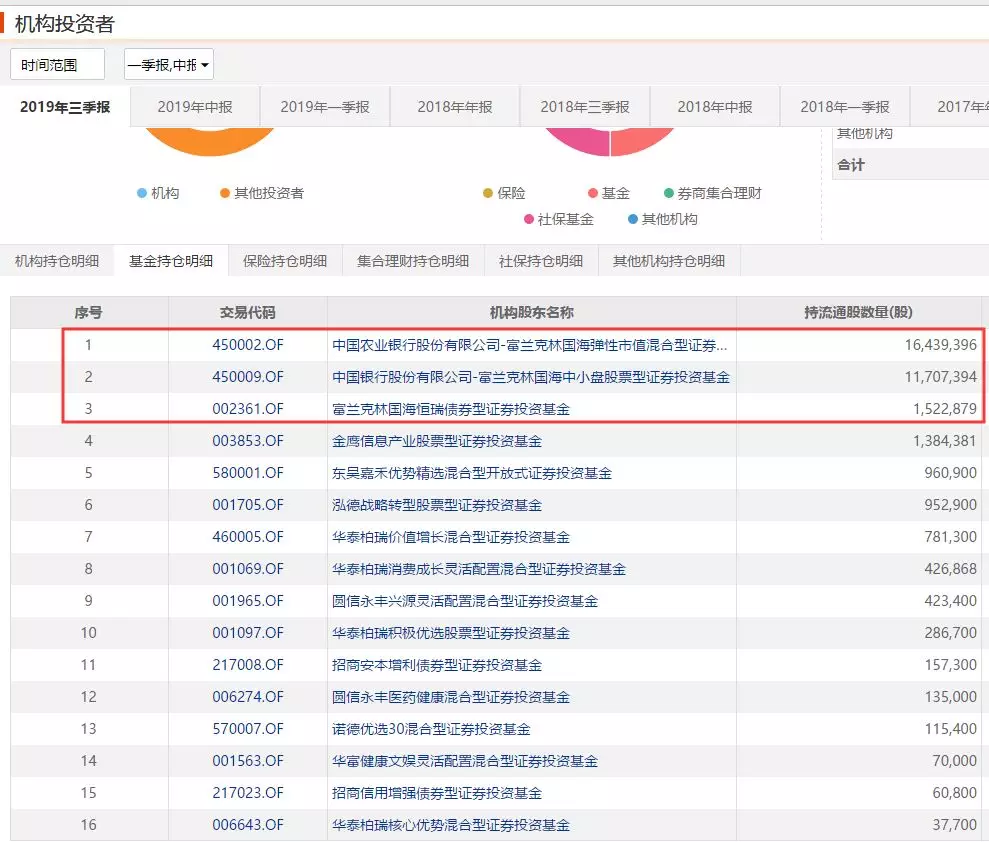The height and width of the screenshot is (842, 989).
Task: Sort by 持流通股数量(股) column header
Action: [x=859, y=312]
